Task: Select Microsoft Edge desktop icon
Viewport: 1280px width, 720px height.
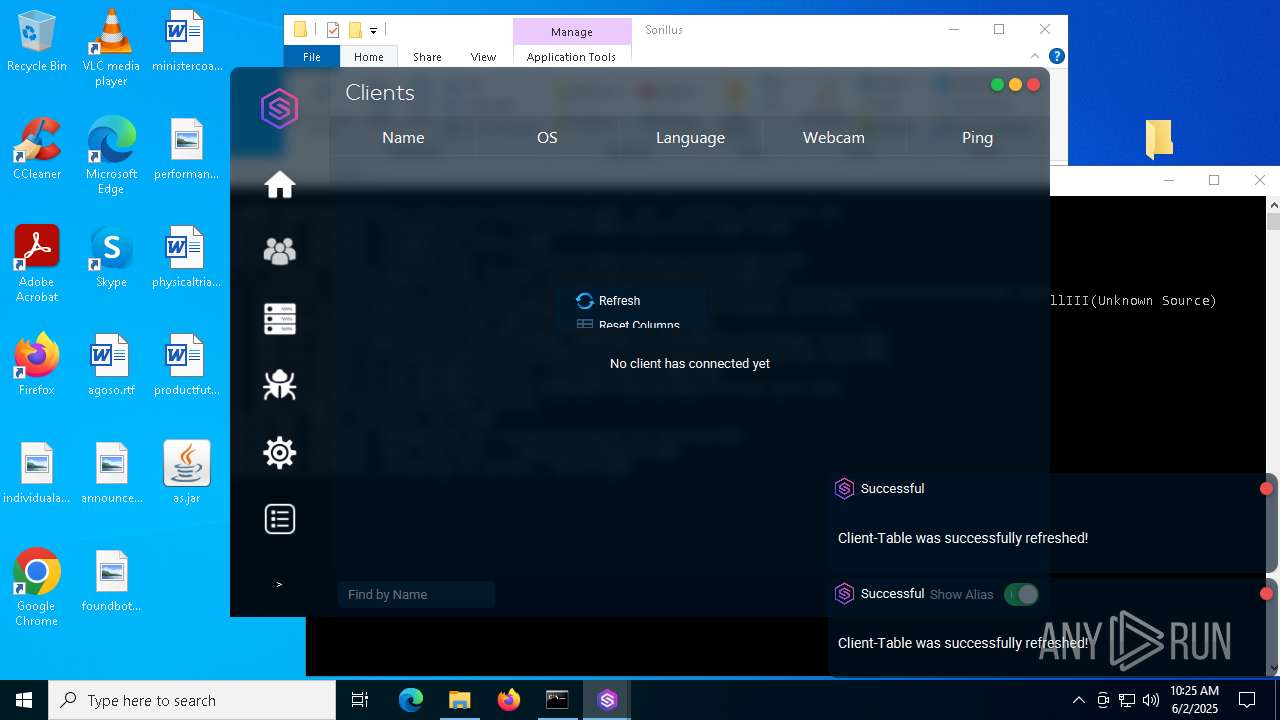Action: click(111, 156)
